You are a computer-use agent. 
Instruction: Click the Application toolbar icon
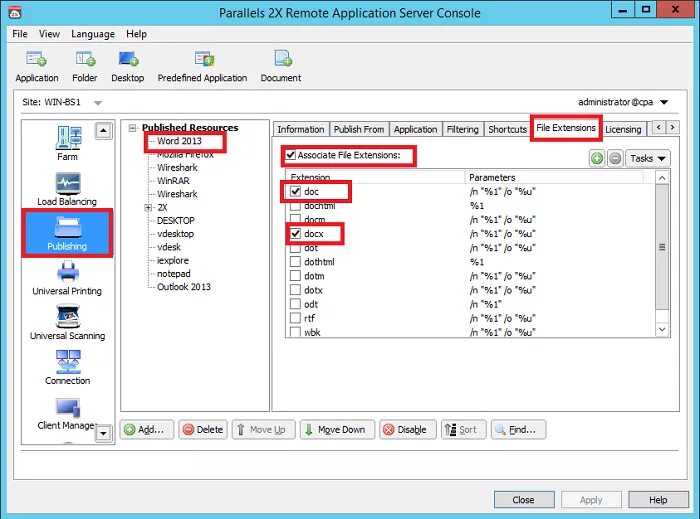click(37, 59)
